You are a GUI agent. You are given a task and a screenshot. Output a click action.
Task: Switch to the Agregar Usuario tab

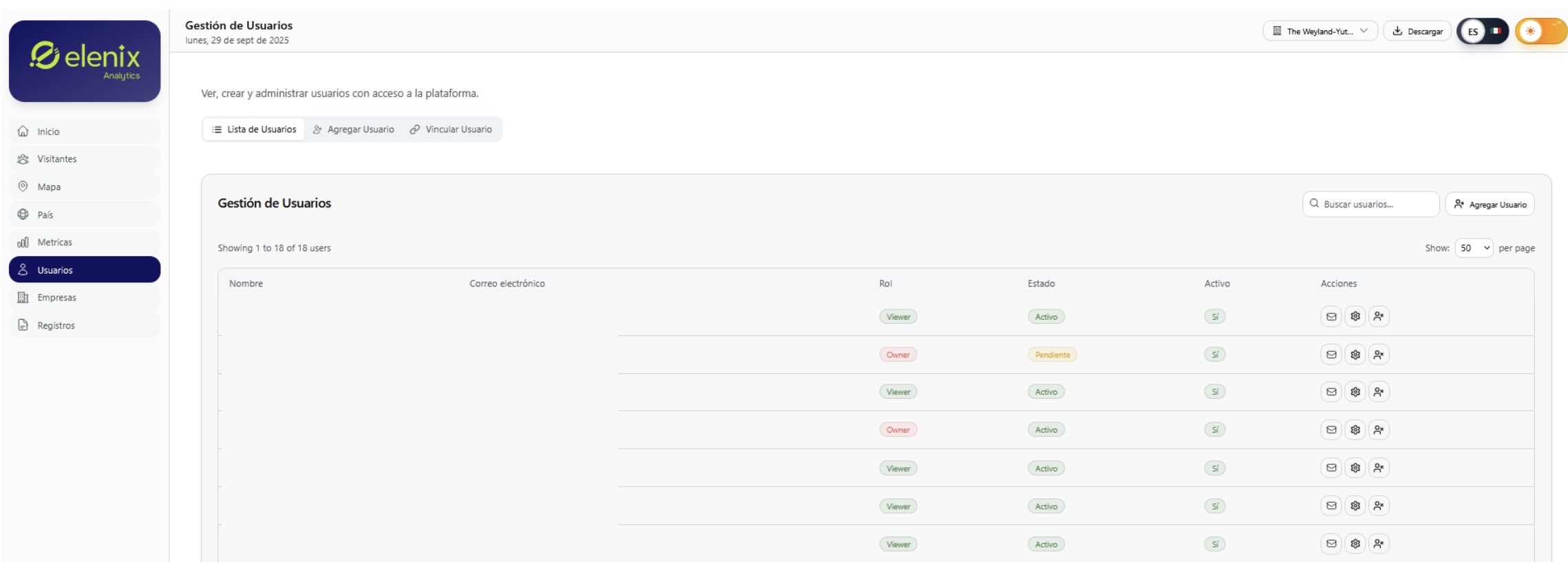tap(354, 130)
